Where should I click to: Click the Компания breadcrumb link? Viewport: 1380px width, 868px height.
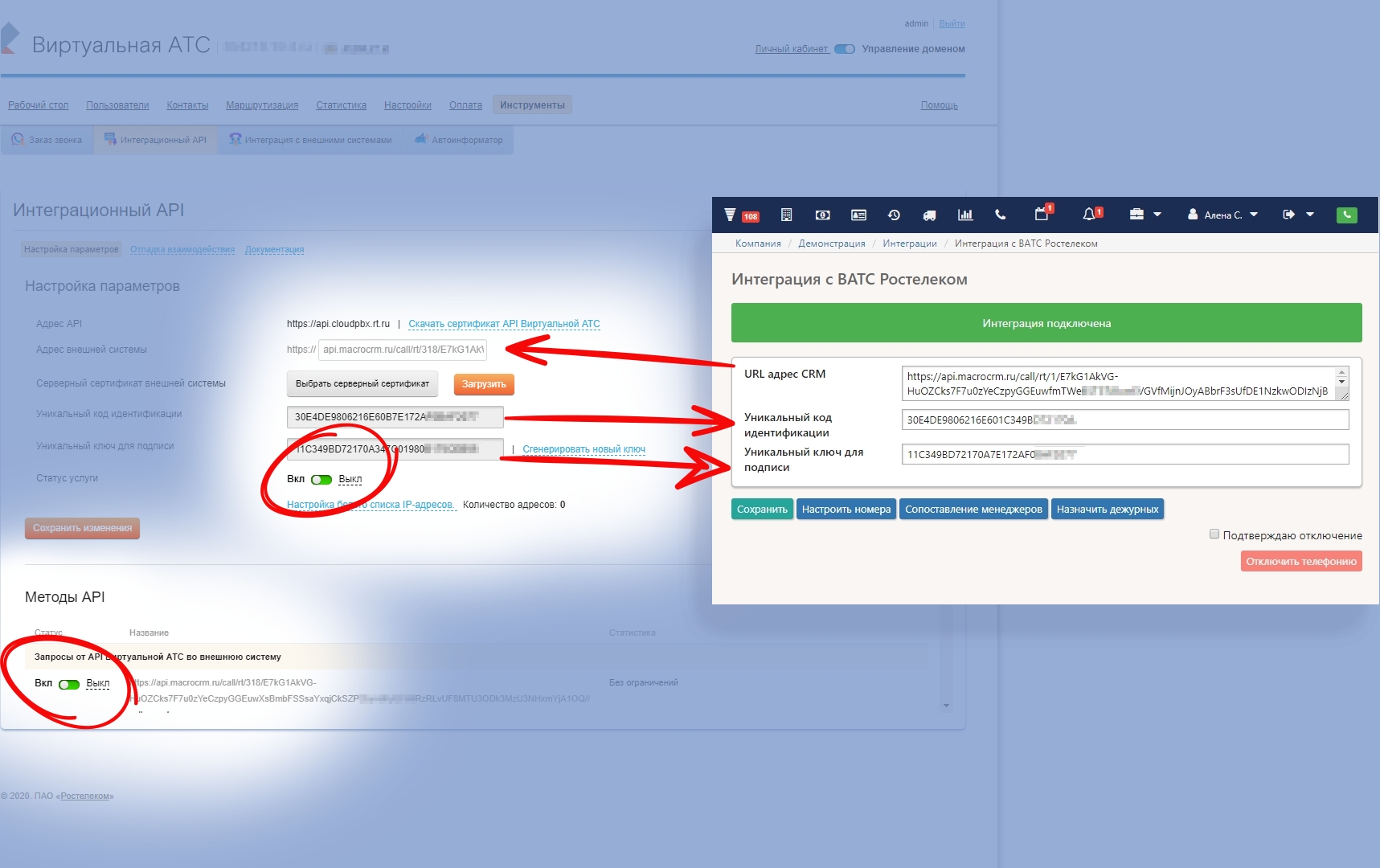coord(758,244)
